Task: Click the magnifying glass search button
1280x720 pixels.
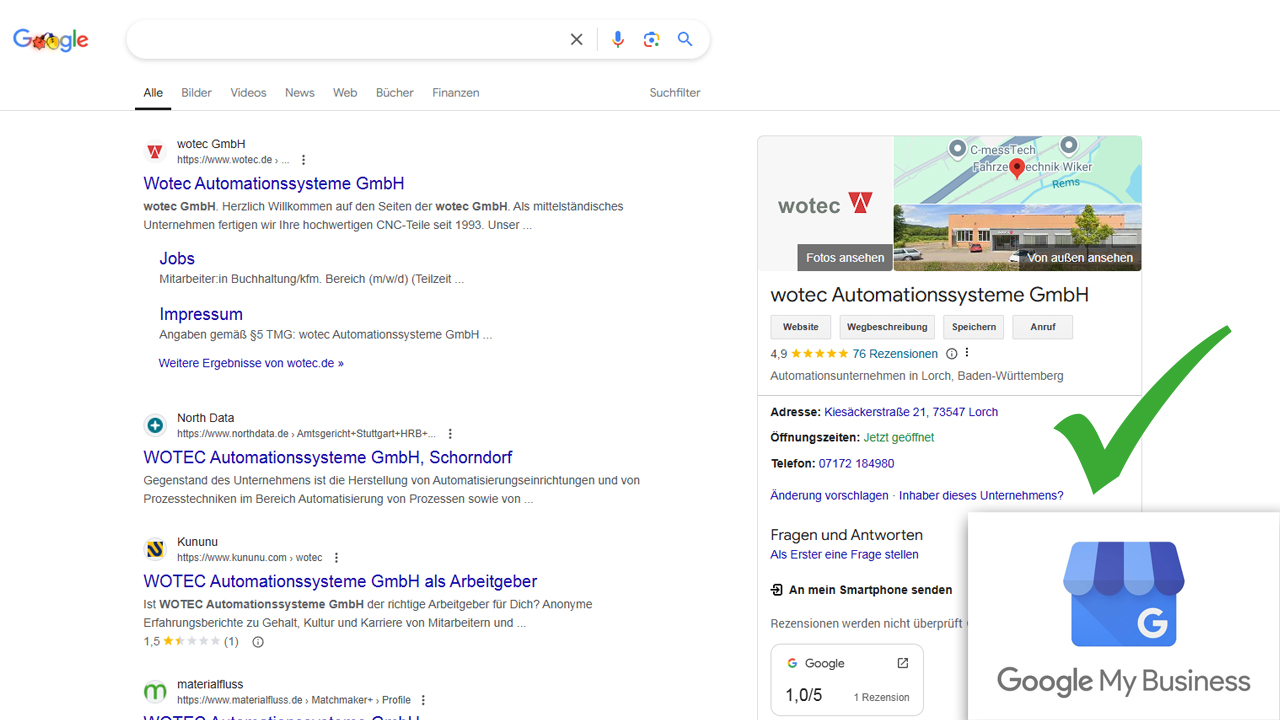Action: click(685, 39)
